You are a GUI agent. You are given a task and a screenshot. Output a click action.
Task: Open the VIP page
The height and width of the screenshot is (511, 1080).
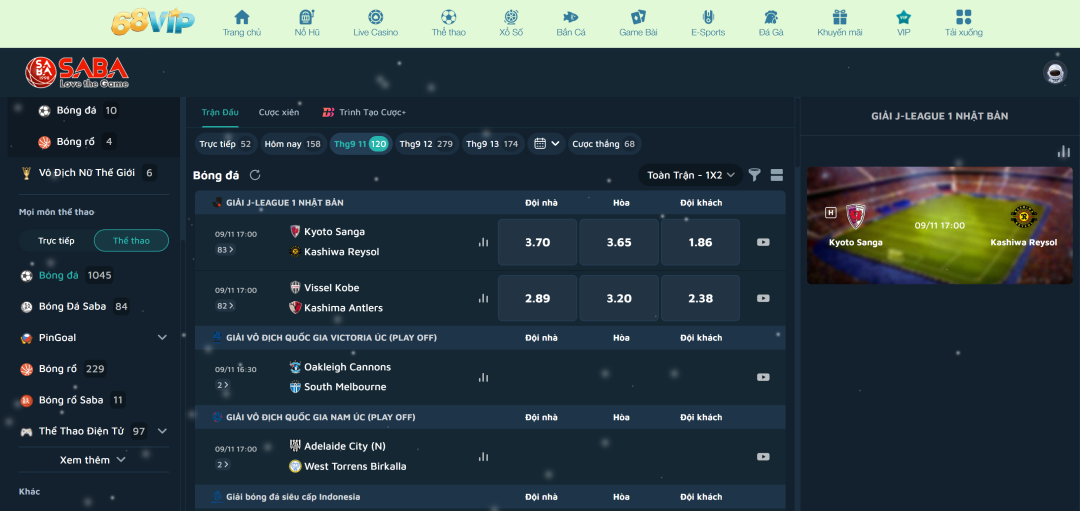[x=904, y=23]
